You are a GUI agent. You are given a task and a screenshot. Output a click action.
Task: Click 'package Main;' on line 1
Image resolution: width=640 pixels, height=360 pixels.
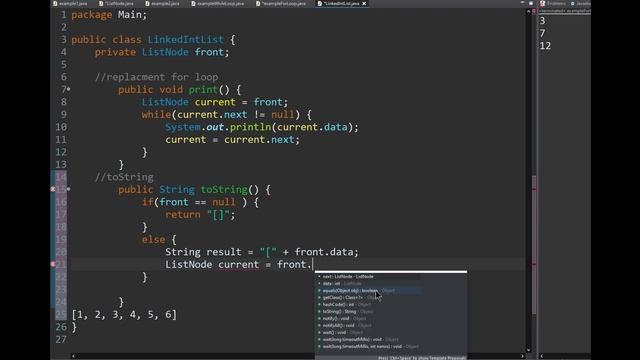point(109,15)
